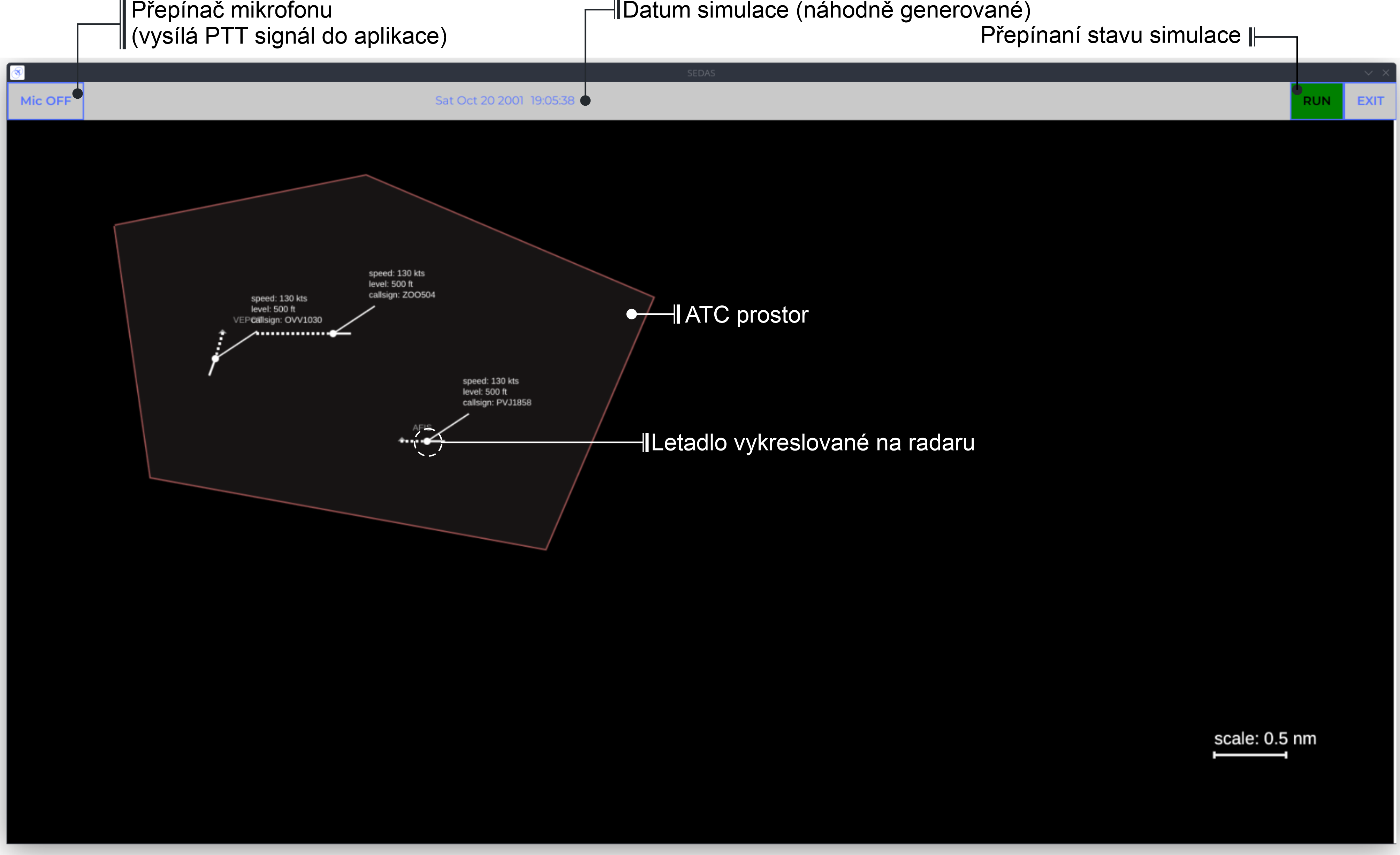The image size is (1400, 855).
Task: Click the simulation date Sat Oct 20 2001
Action: coord(479,101)
